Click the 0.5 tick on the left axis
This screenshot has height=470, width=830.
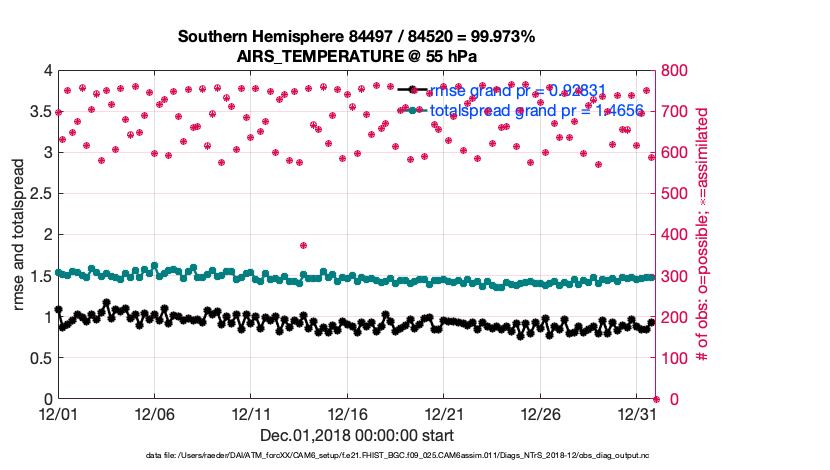point(40,358)
